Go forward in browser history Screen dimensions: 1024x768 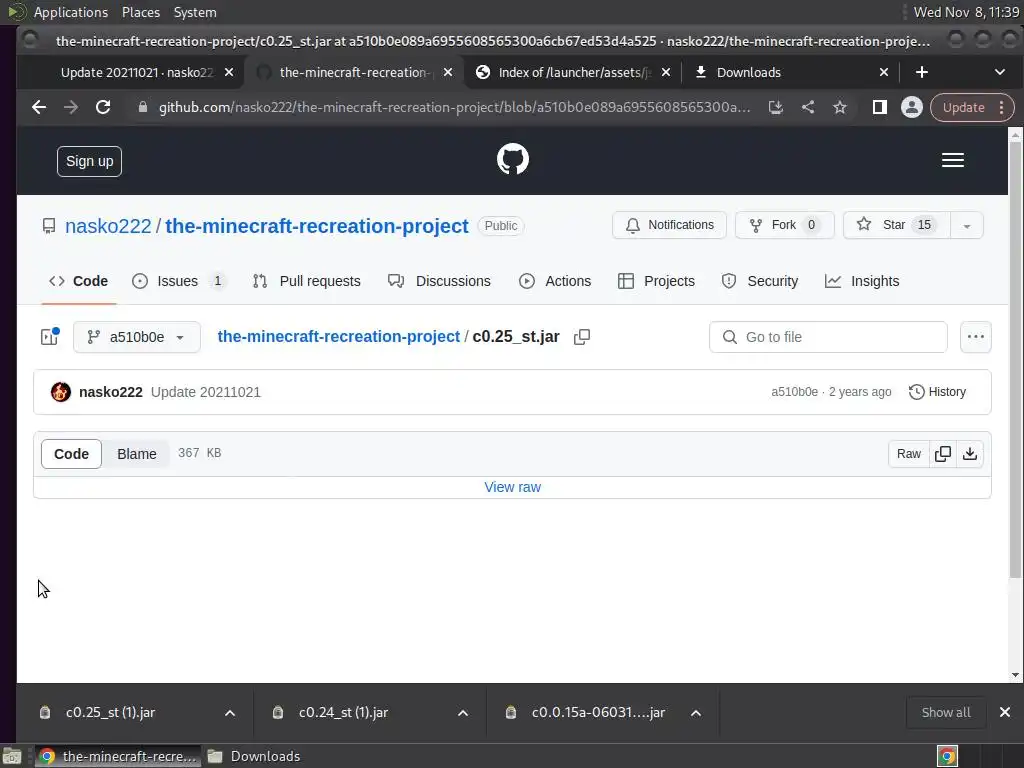click(71, 107)
